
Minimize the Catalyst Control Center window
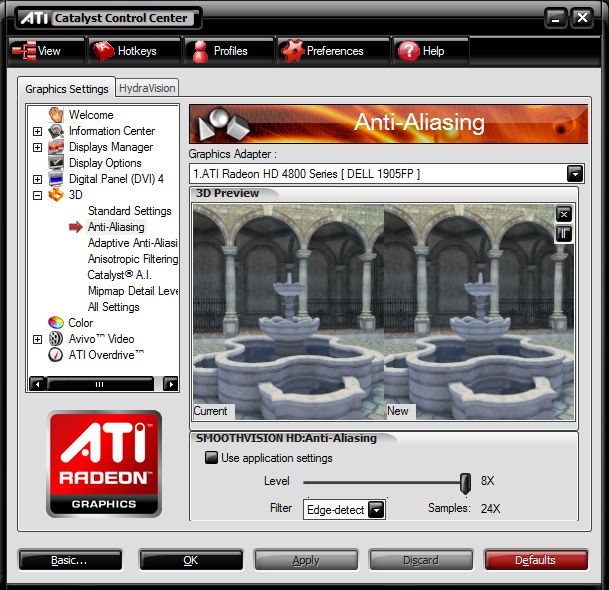556,18
